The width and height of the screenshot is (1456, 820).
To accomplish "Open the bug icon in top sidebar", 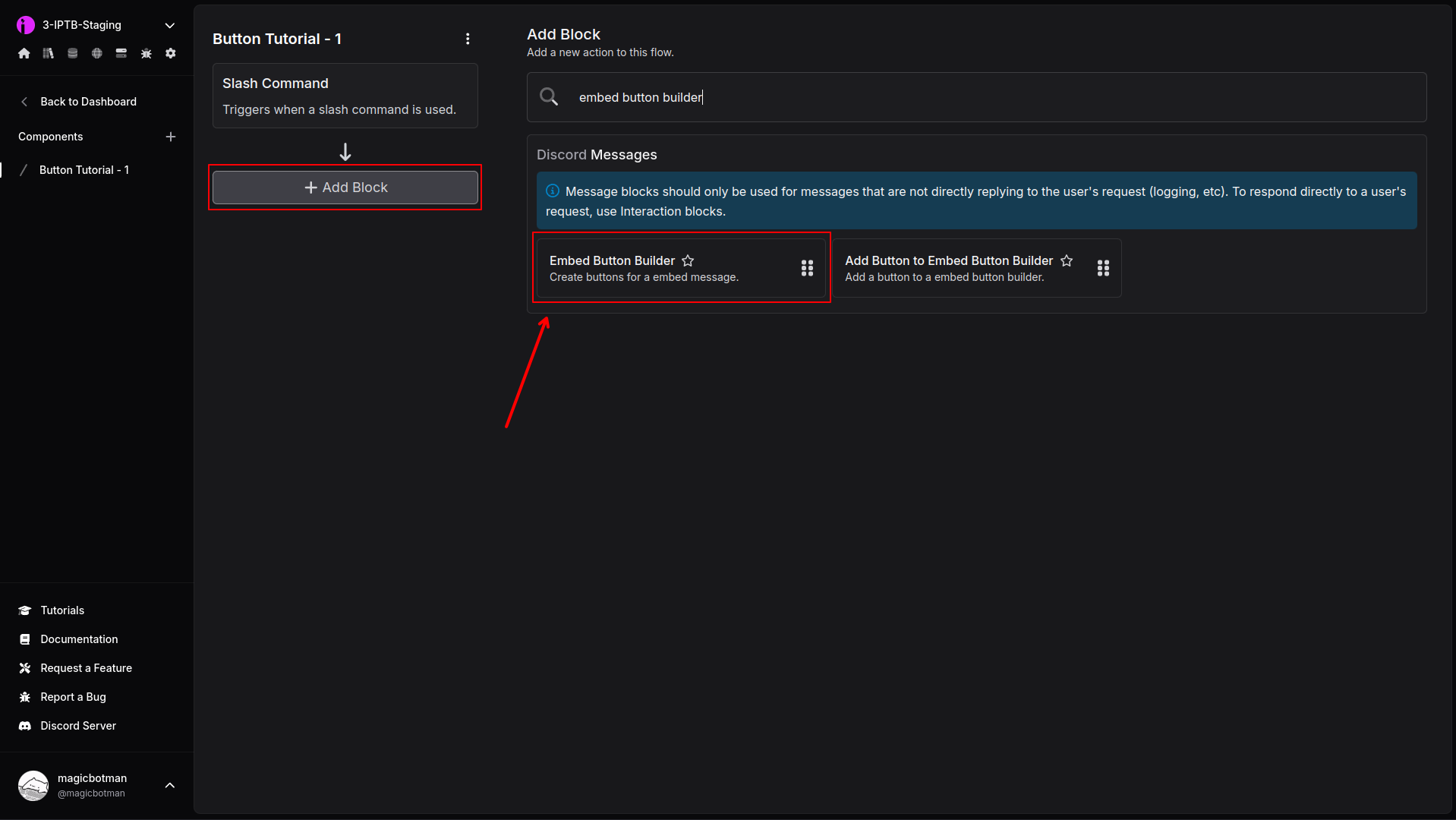I will (x=147, y=53).
